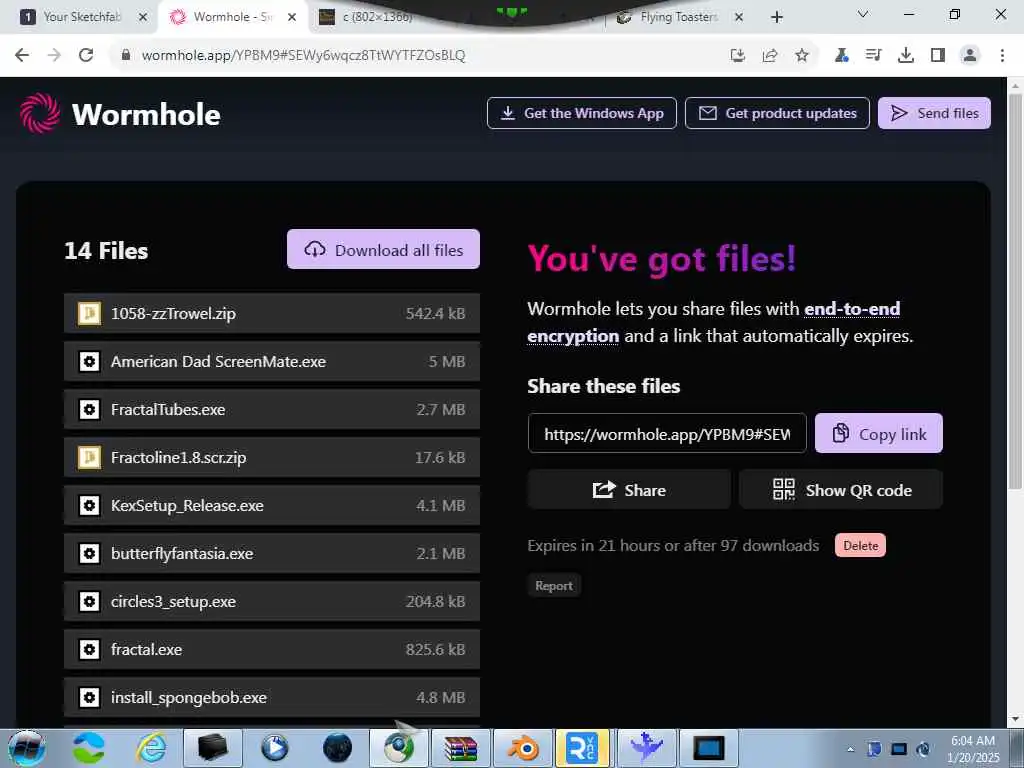Copy the share link
Image resolution: width=1024 pixels, height=768 pixels.
tap(878, 433)
